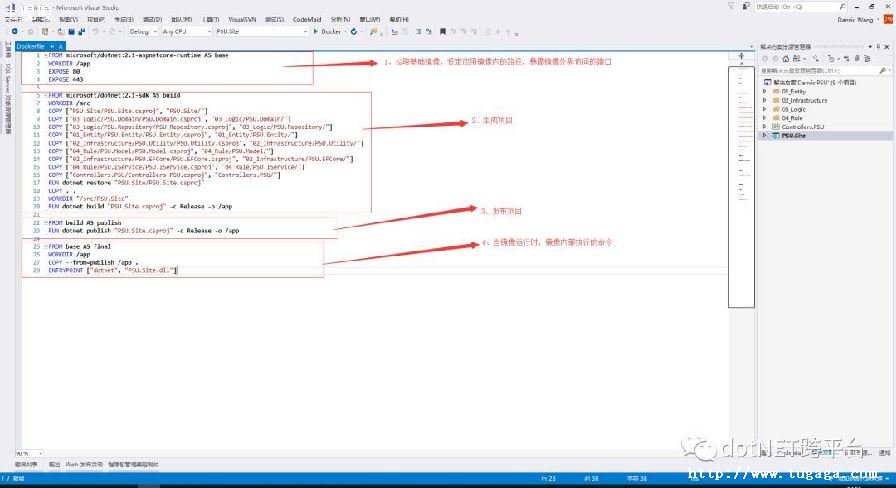Select the 03_Logic solution folder
This screenshot has width=896, height=488.
click(x=793, y=109)
